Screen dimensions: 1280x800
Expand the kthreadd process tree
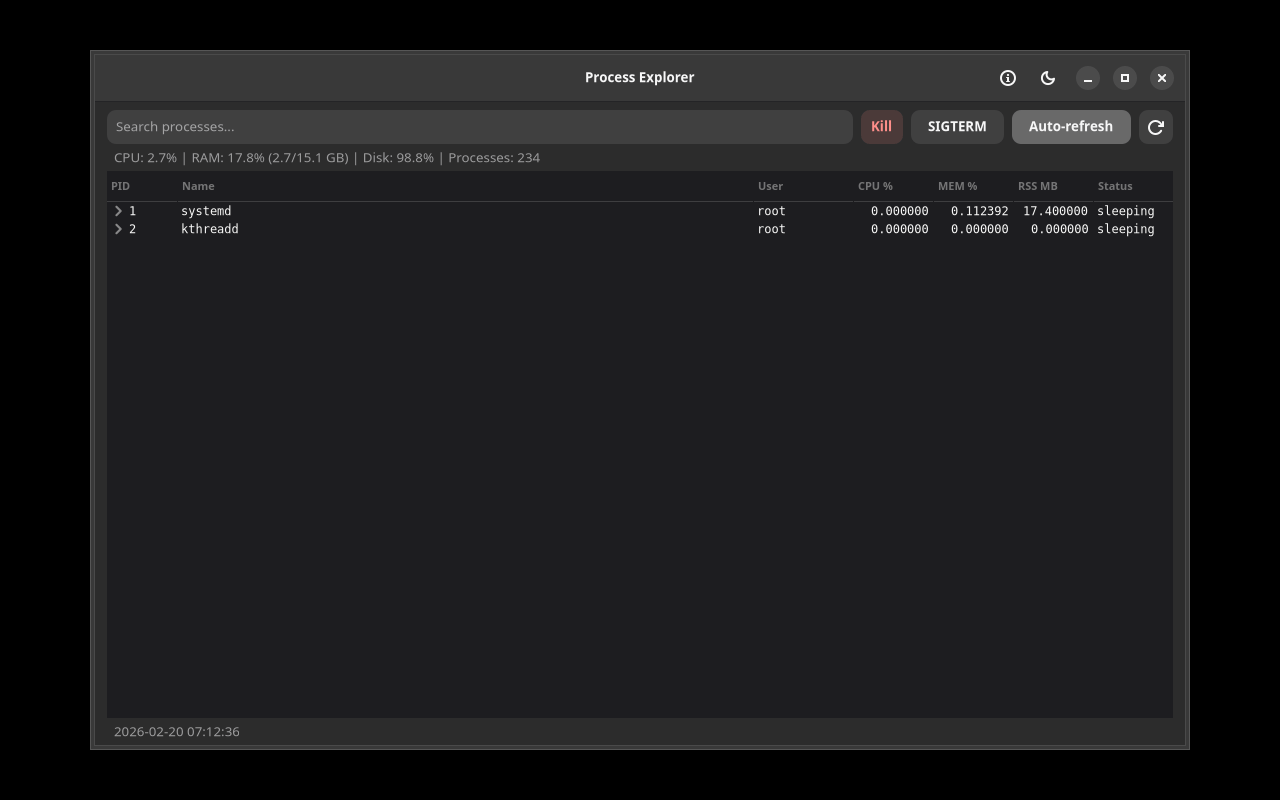tap(117, 229)
